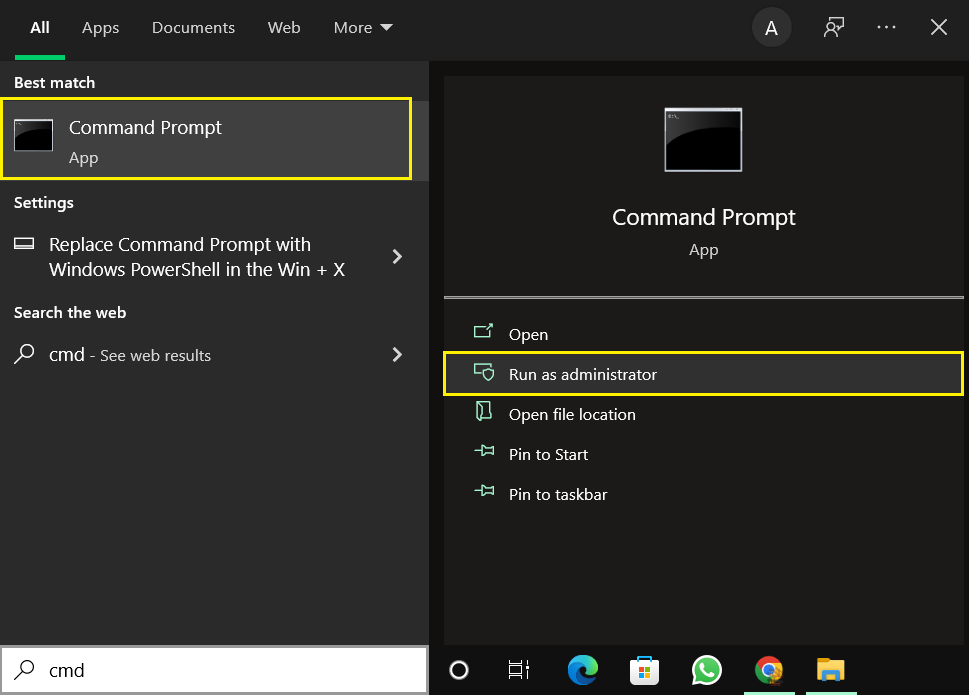Click the Task View icon
The width and height of the screenshot is (969, 695).
coord(520,671)
